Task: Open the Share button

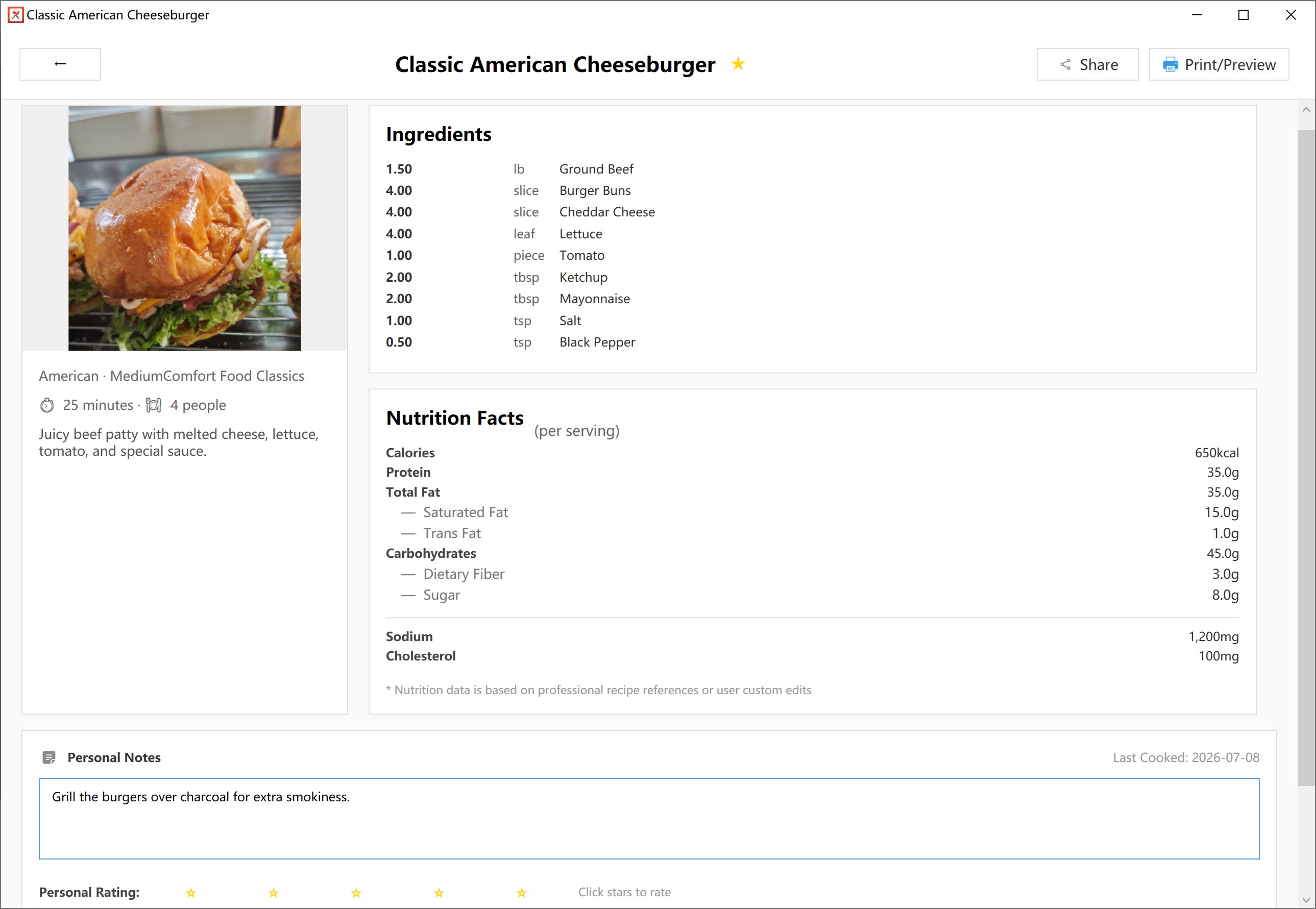Action: pos(1087,64)
